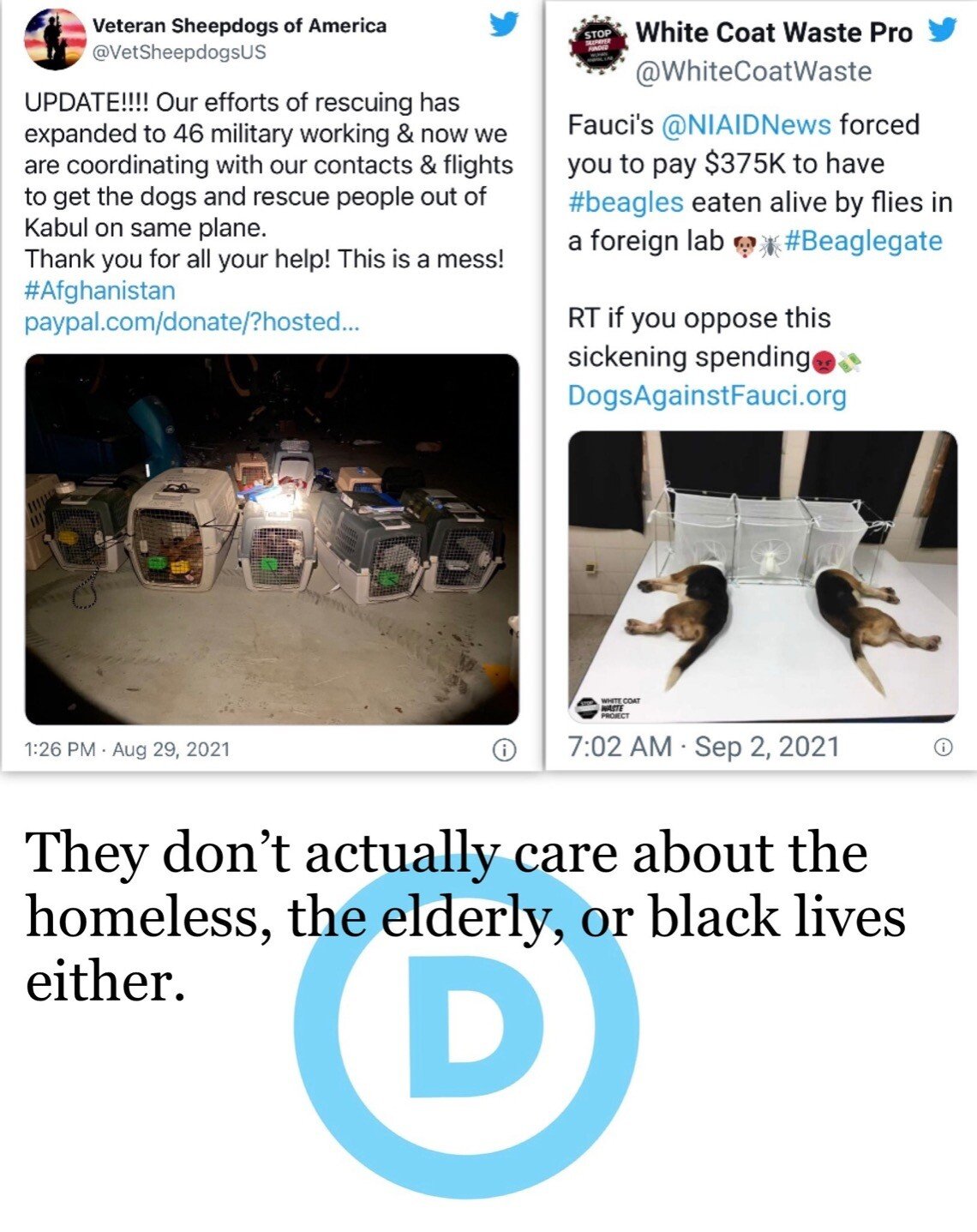Screen dimensions: 977x1232
Task: Open the @NIAIDNews mention
Action: pyautogui.click(x=746, y=125)
